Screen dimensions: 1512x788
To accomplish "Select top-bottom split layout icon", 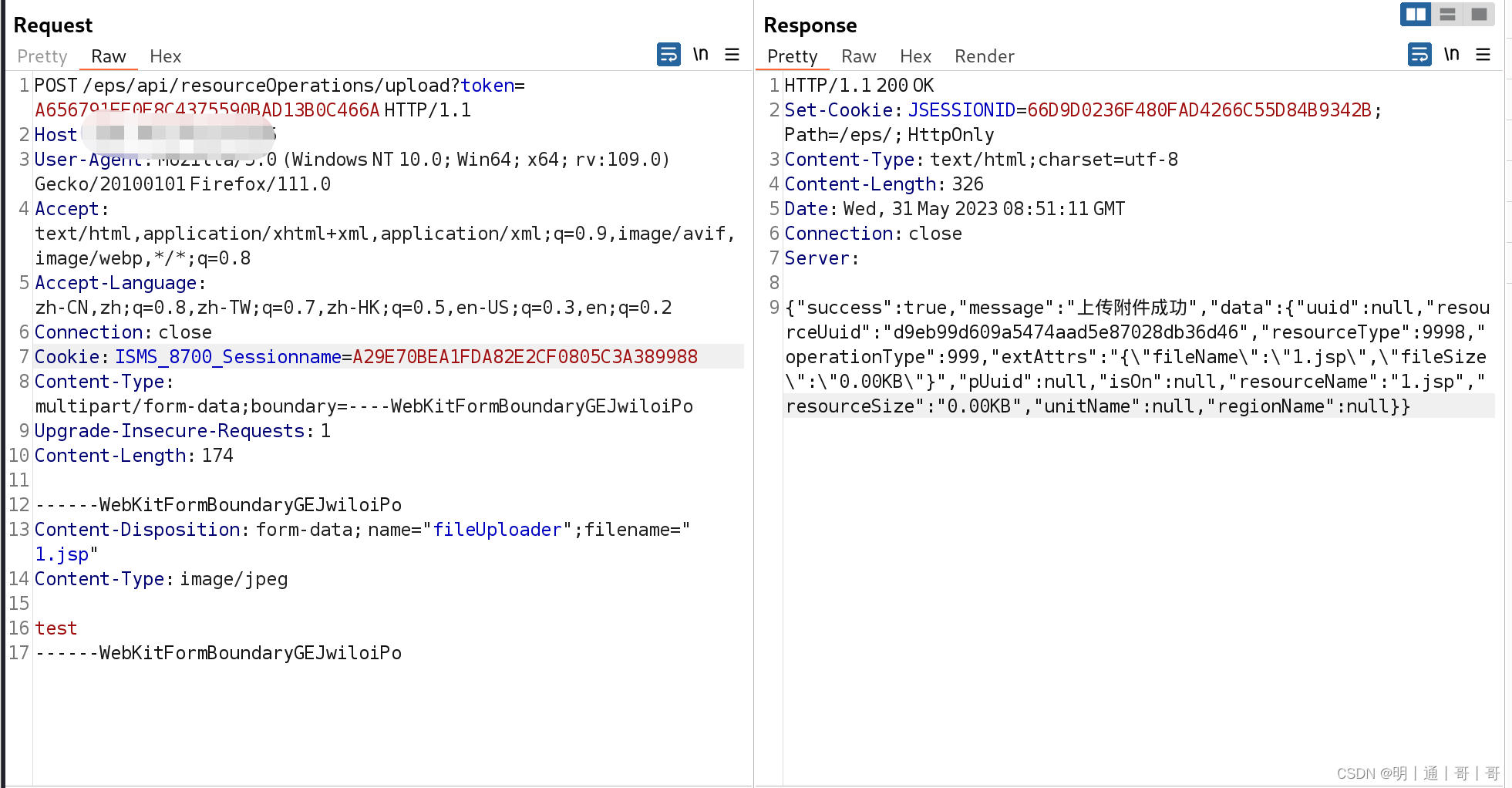I will click(x=1447, y=14).
